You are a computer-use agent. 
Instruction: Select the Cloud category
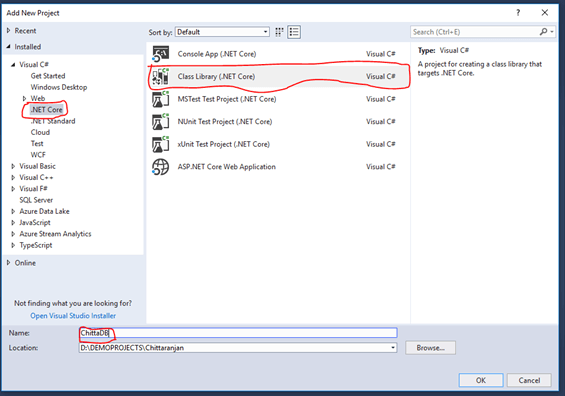click(x=40, y=132)
